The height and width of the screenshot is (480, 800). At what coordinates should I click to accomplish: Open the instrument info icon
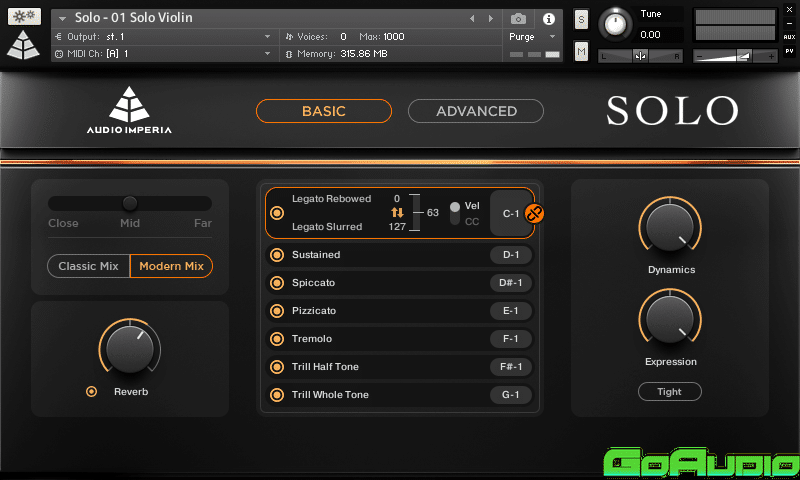[548, 19]
